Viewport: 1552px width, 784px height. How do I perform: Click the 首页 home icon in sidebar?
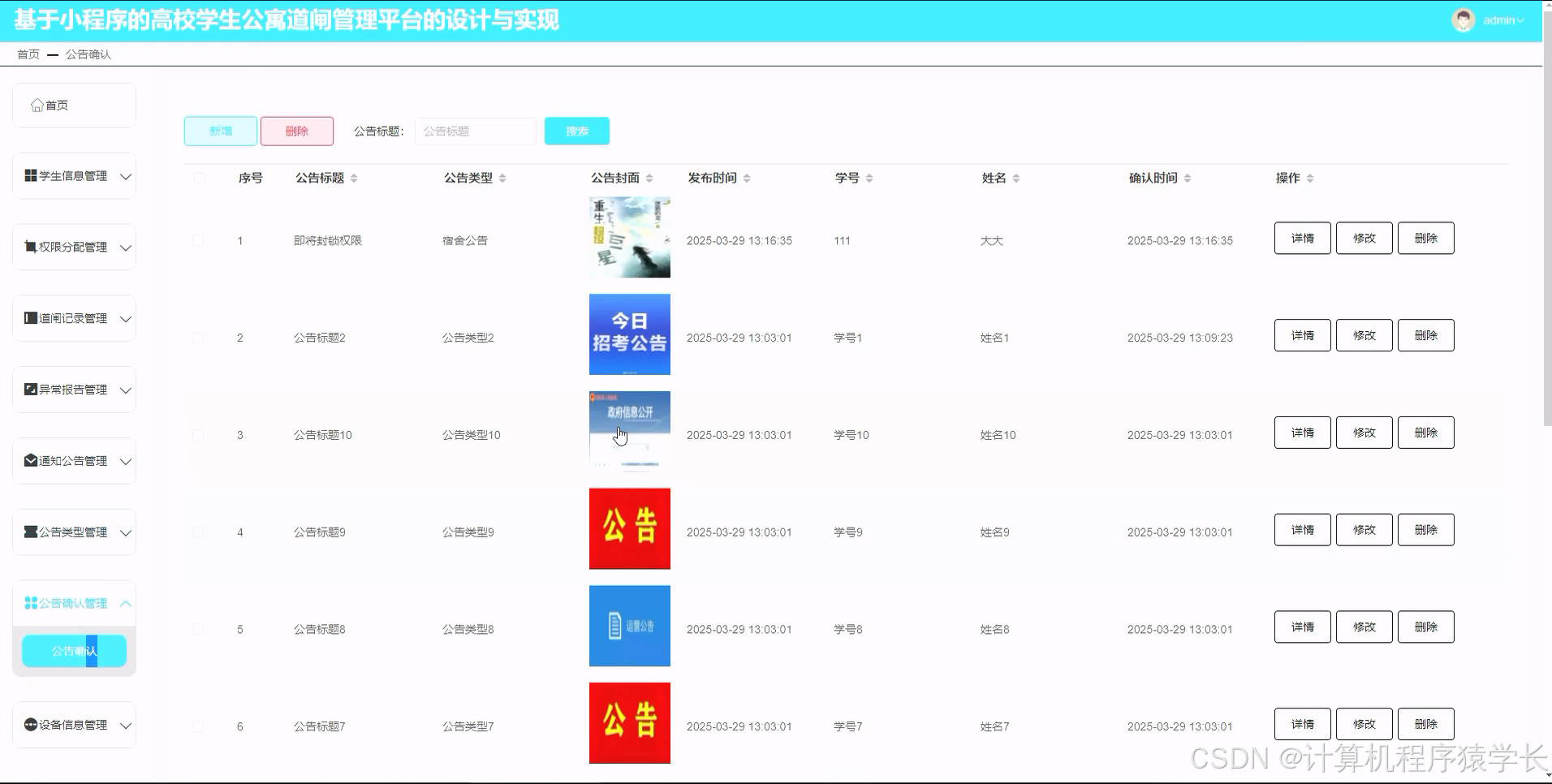coord(37,104)
